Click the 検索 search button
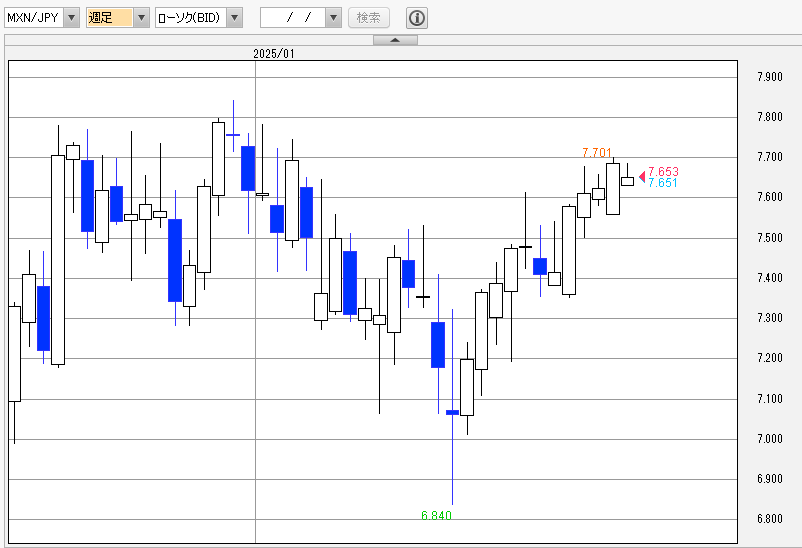Image resolution: width=802 pixels, height=548 pixels. tap(369, 18)
